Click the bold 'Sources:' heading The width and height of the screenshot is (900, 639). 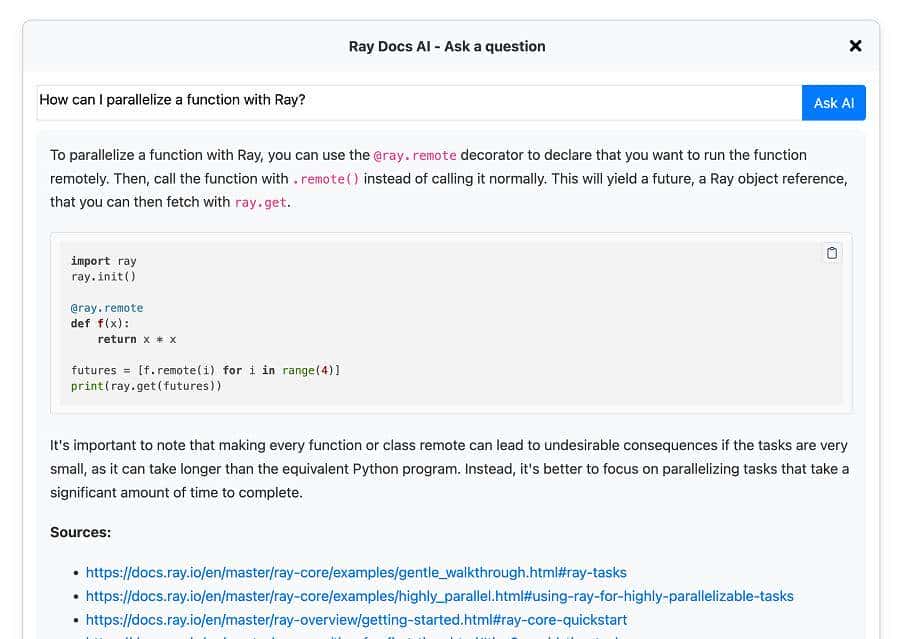pos(80,532)
